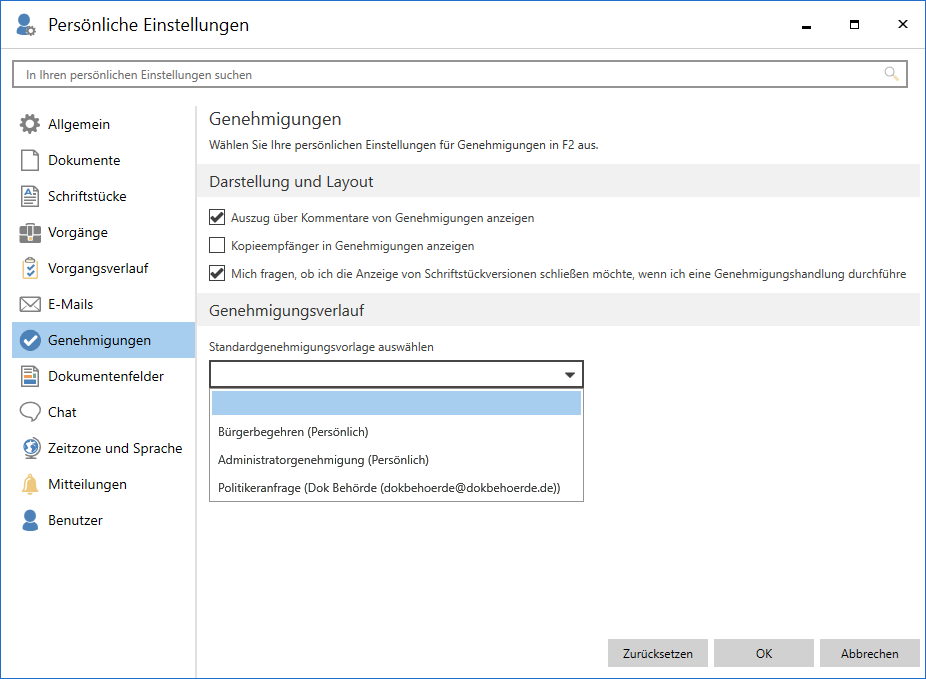Screen dimensions: 926x679
Task: Click the Vorgangsverlauf clipboard icon
Action: [30, 269]
